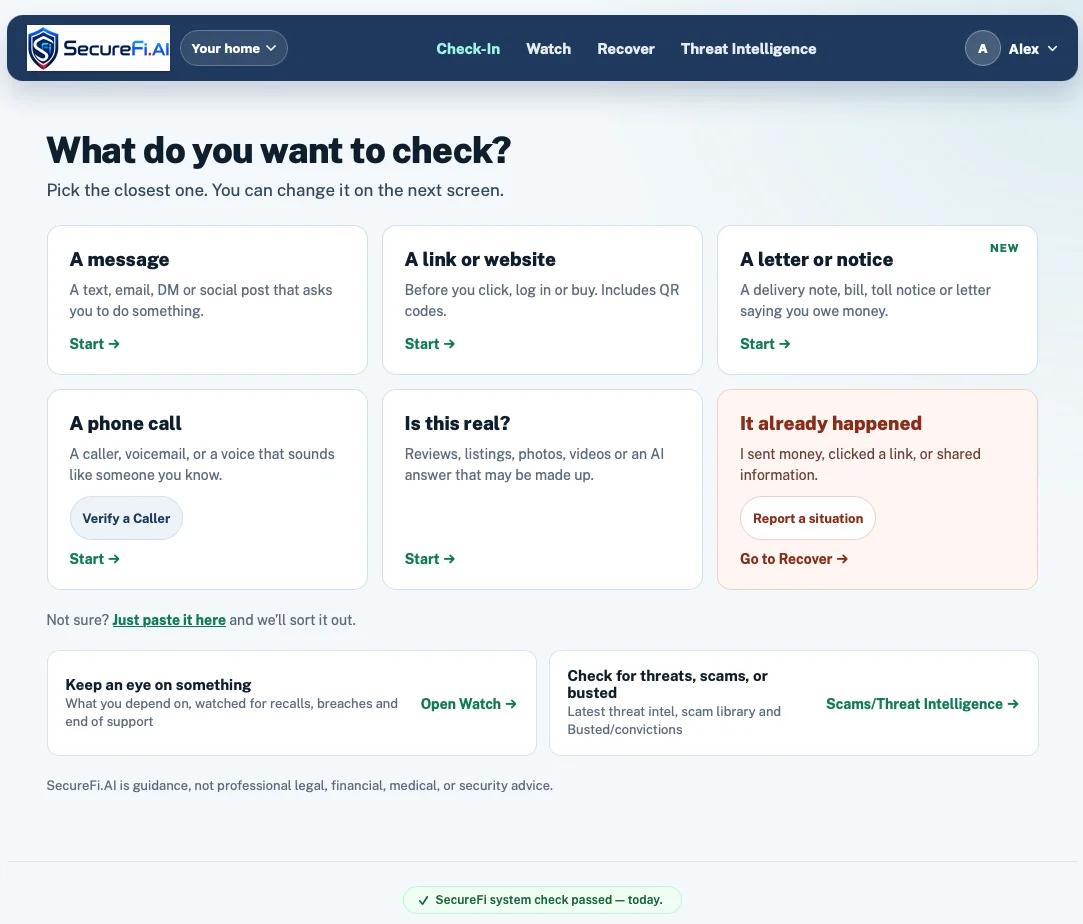Open Scams/Threat Intelligence link
The height and width of the screenshot is (924, 1083).
(x=922, y=704)
